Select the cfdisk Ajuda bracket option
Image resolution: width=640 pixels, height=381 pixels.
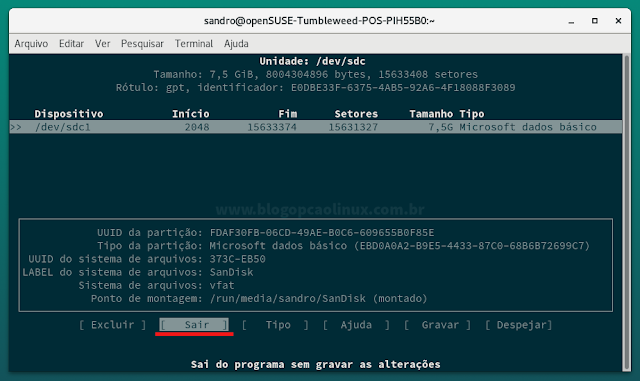point(356,325)
